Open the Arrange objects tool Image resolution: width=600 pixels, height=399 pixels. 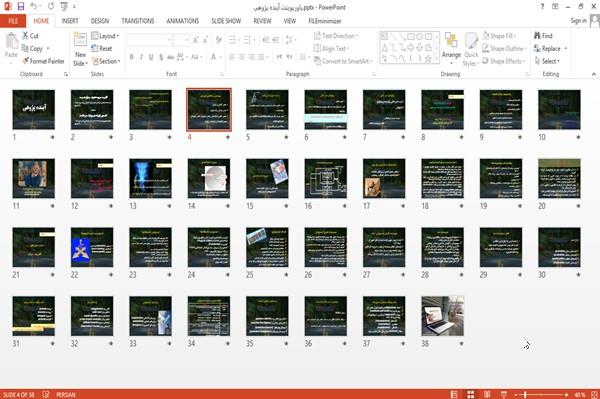(x=451, y=49)
